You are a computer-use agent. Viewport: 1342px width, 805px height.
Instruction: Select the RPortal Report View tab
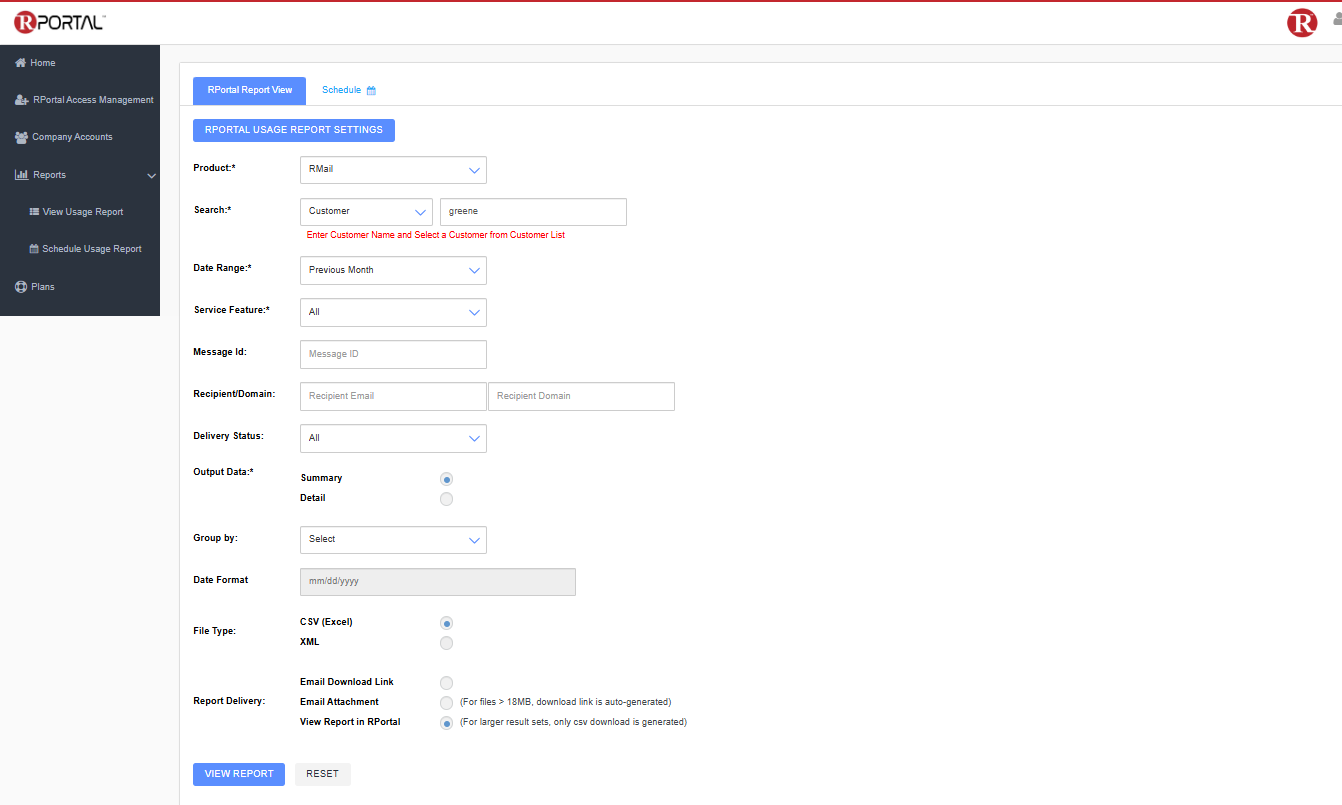(249, 90)
